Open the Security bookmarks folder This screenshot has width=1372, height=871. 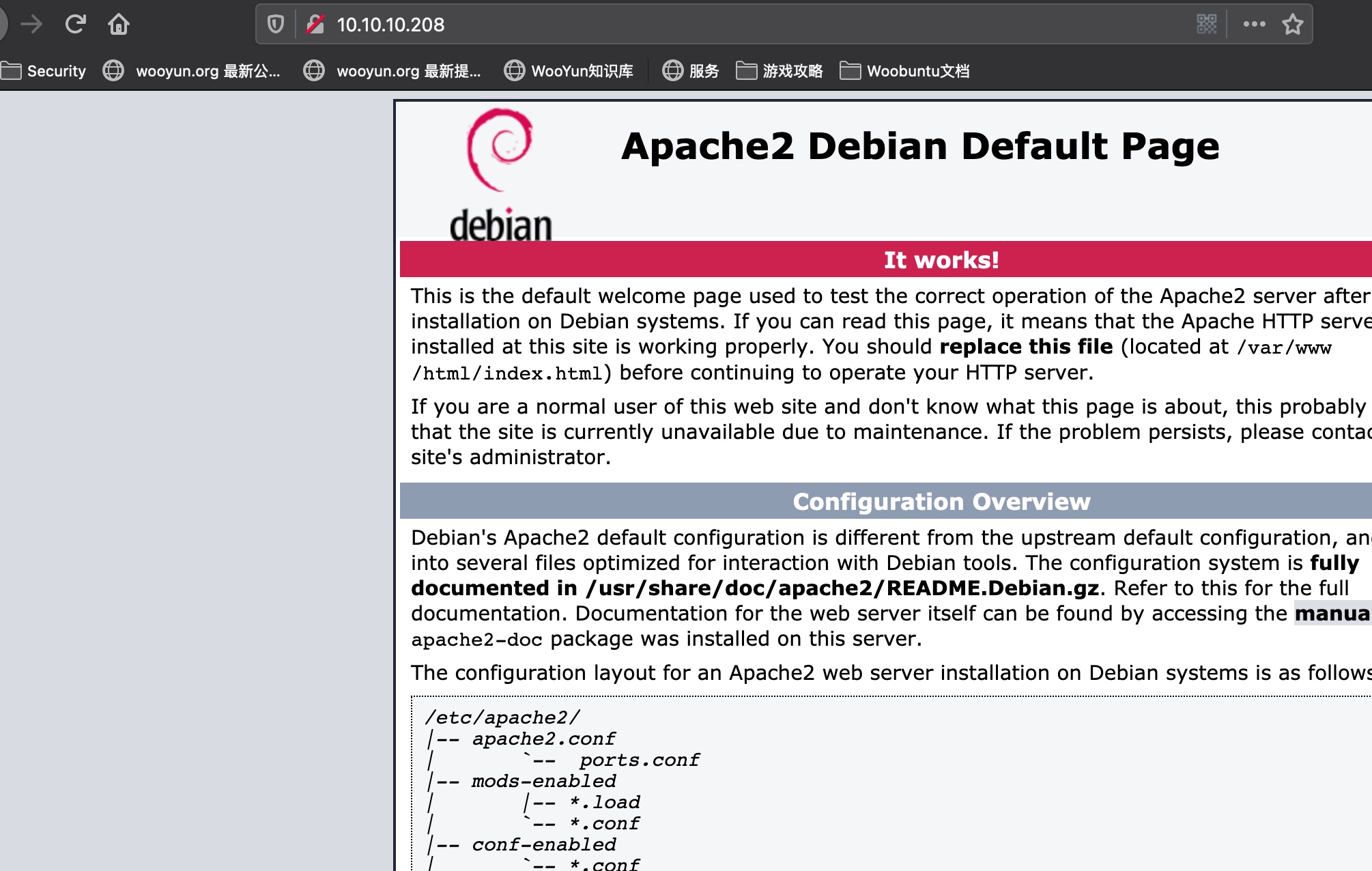44,71
